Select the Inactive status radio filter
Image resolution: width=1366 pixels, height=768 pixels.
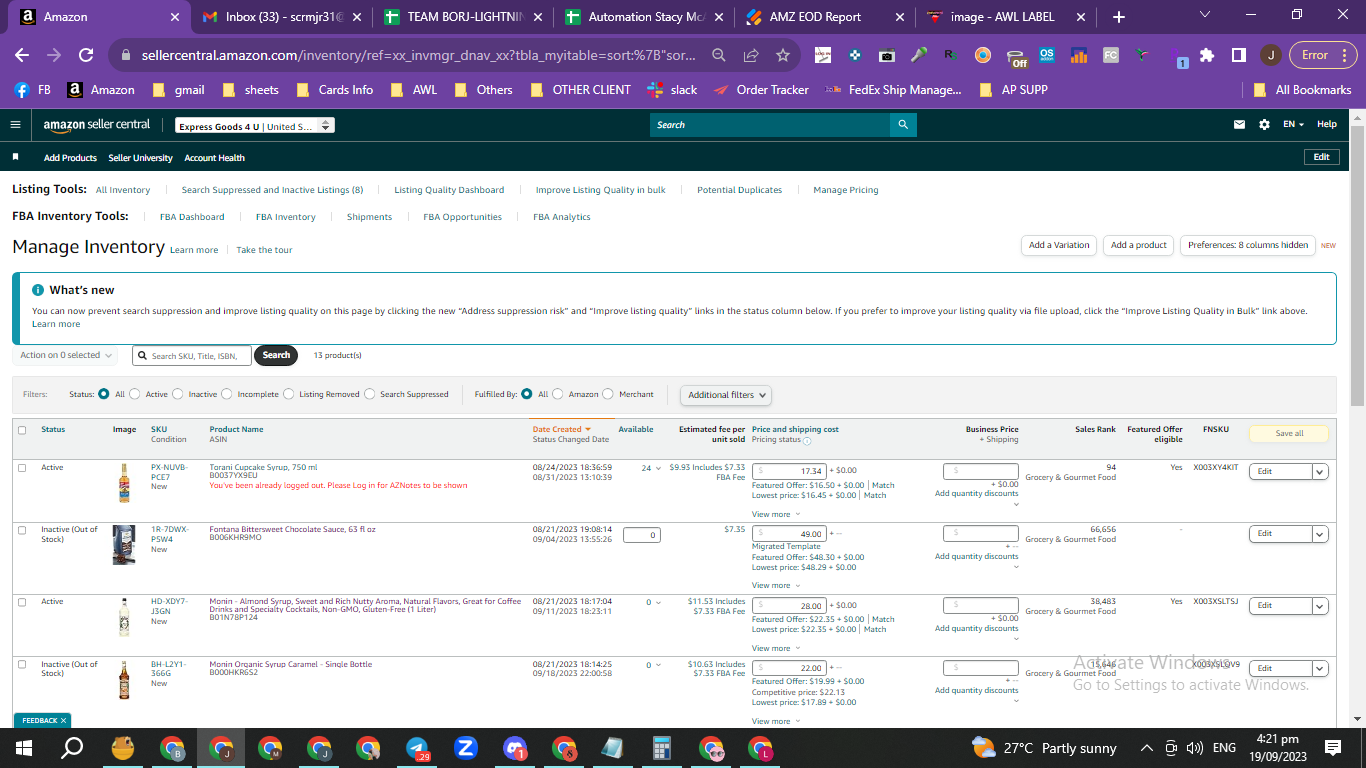[178, 394]
